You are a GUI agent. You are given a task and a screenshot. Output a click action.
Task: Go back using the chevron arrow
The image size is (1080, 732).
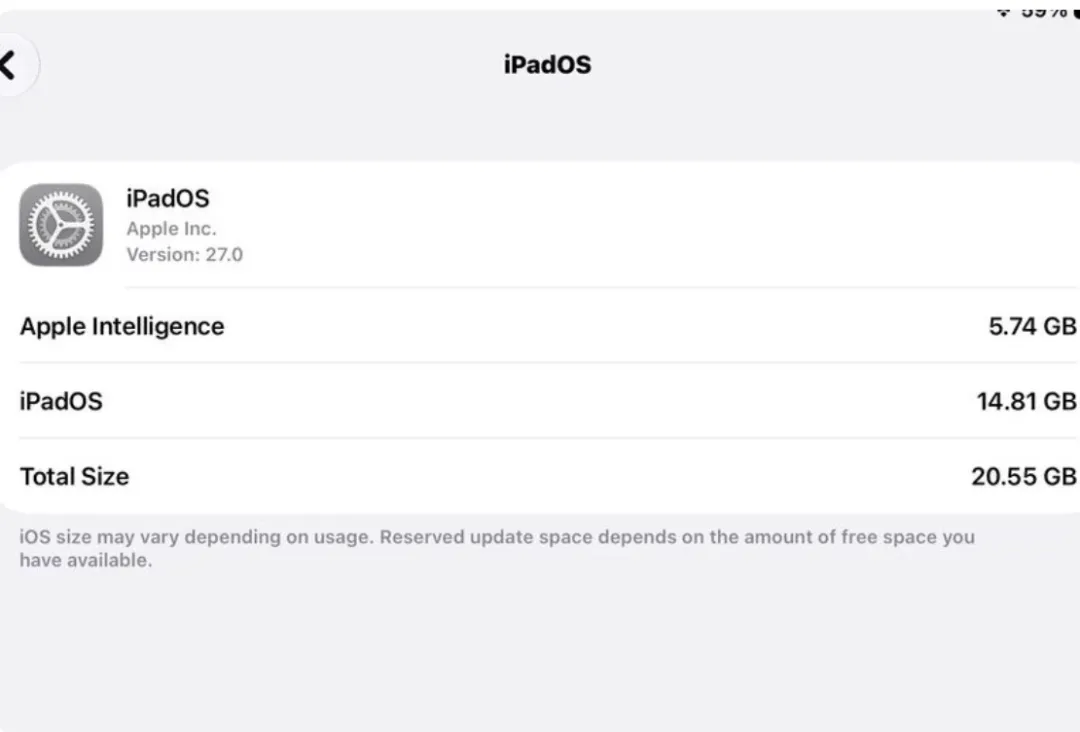[8, 65]
